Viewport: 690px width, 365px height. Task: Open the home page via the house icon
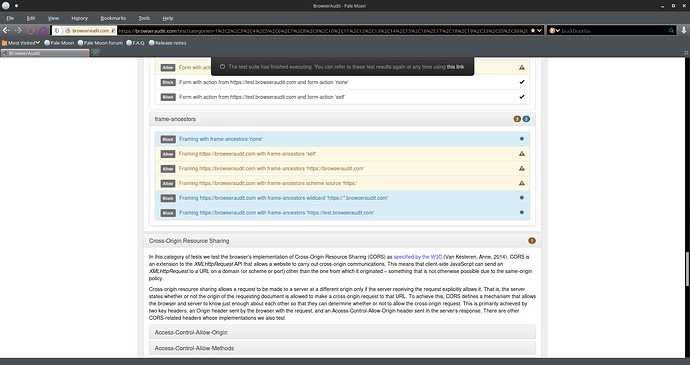[43, 31]
